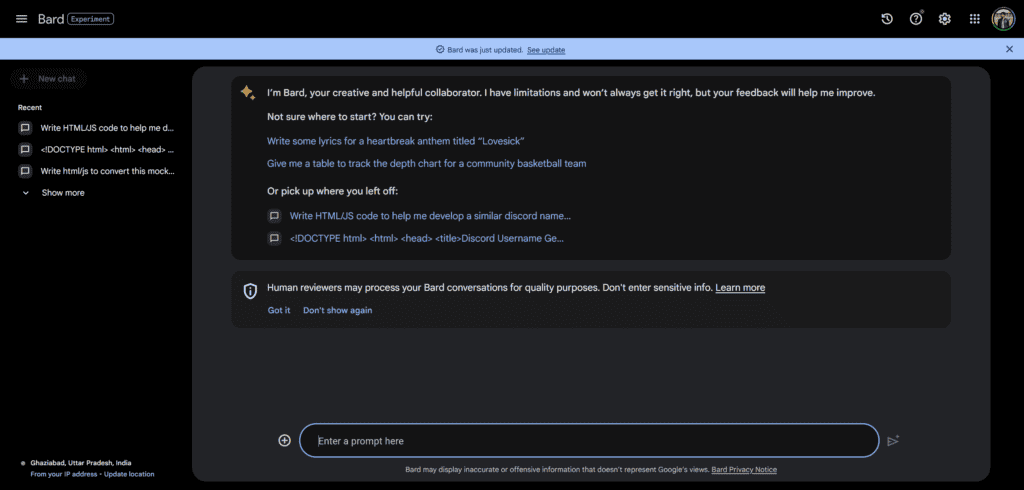The width and height of the screenshot is (1024, 490).
Task: Dismiss the Bard update banner
Action: pos(1009,49)
